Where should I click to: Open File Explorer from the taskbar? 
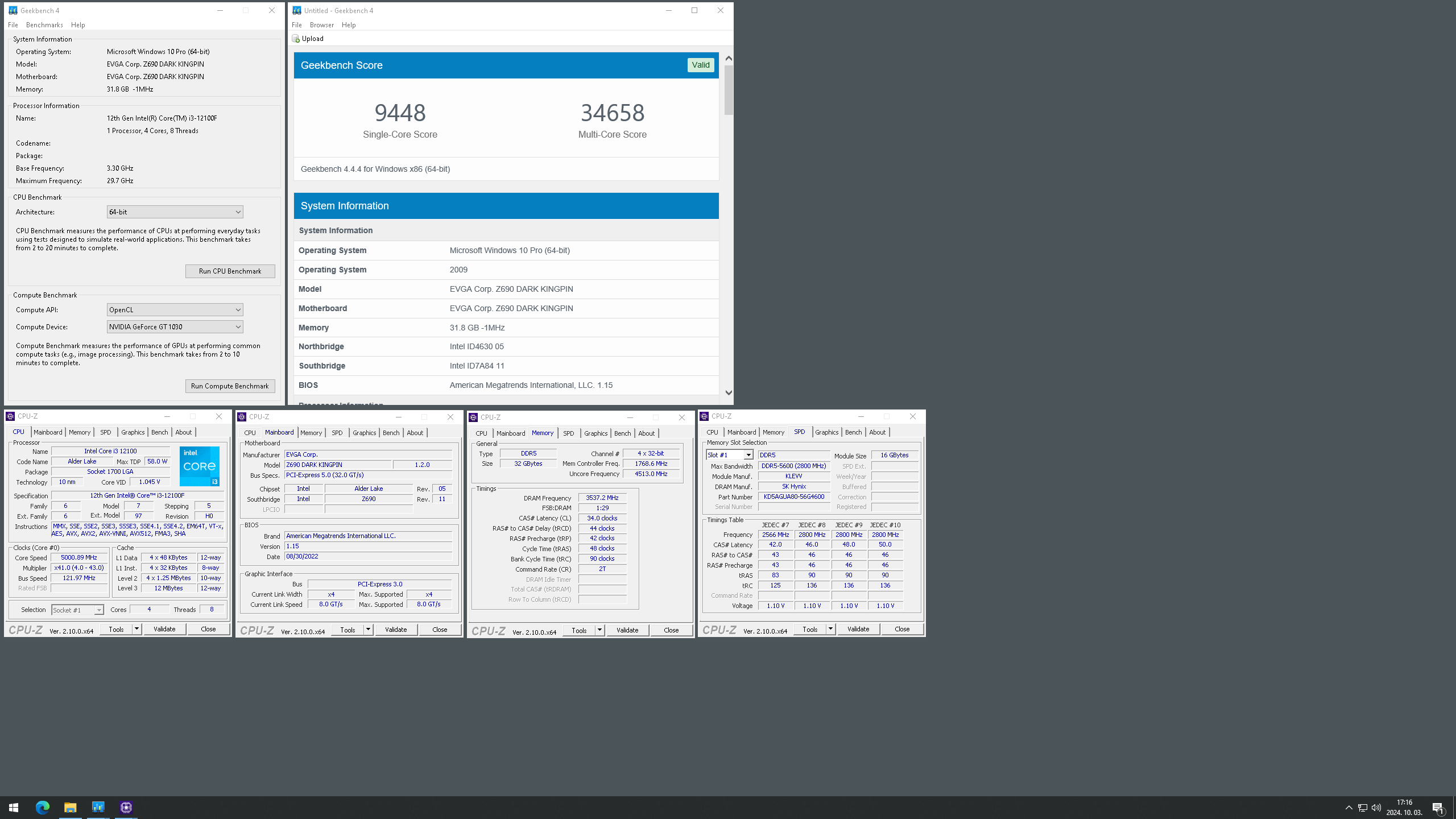[x=70, y=807]
